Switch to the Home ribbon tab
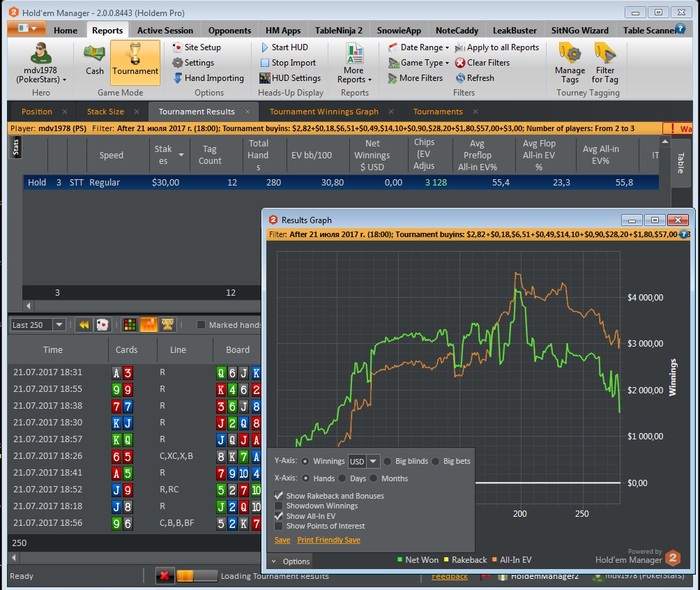This screenshot has width=700, height=590. (65, 30)
